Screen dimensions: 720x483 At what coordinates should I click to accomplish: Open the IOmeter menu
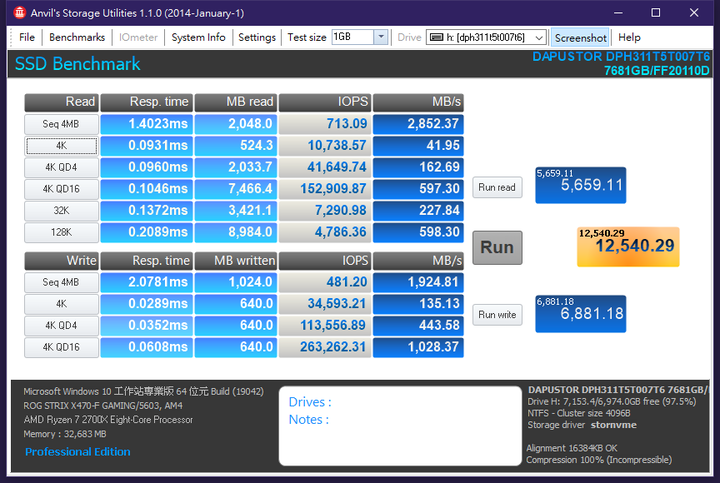pyautogui.click(x=138, y=37)
